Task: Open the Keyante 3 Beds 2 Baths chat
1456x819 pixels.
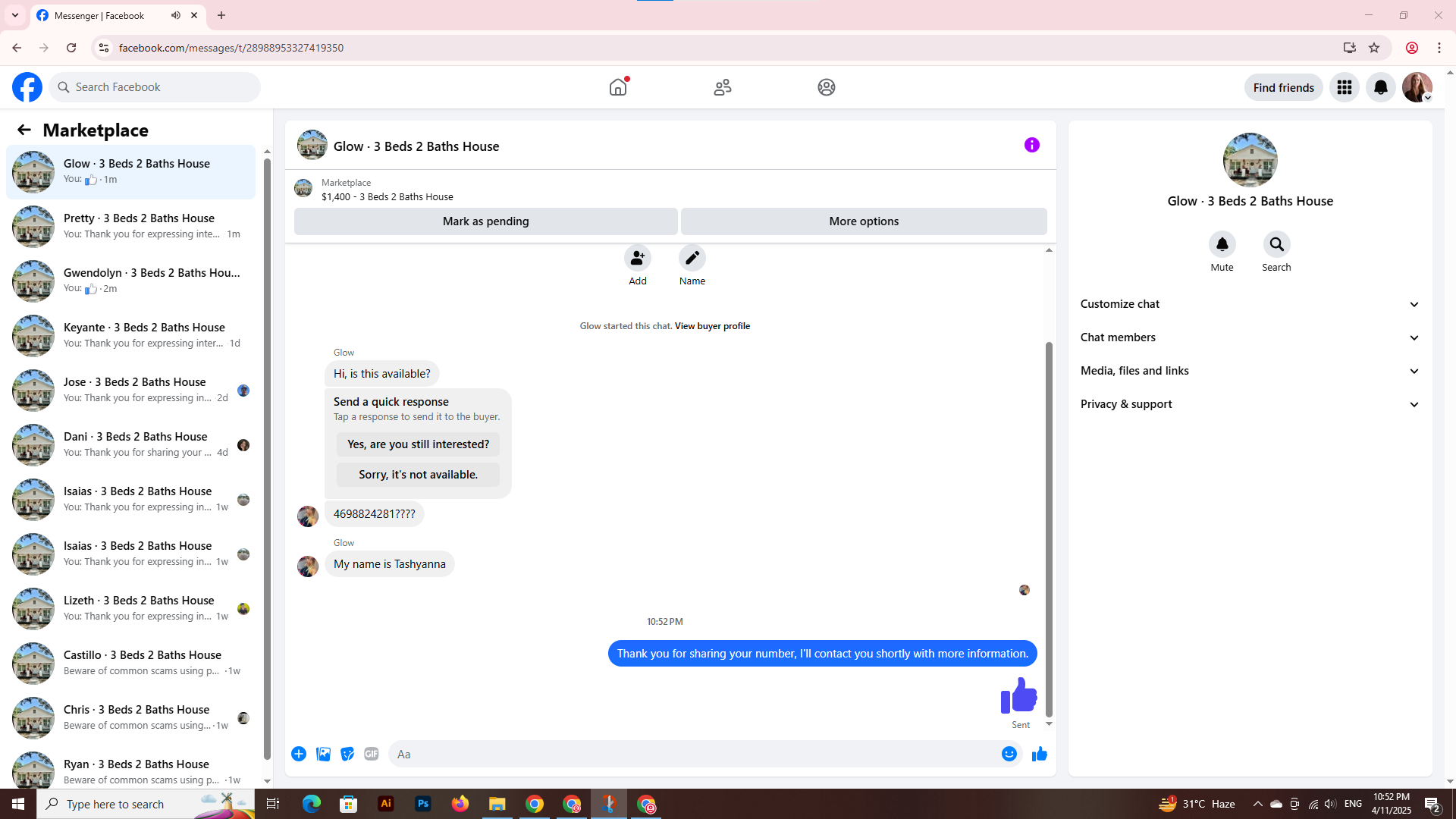Action: coord(131,335)
